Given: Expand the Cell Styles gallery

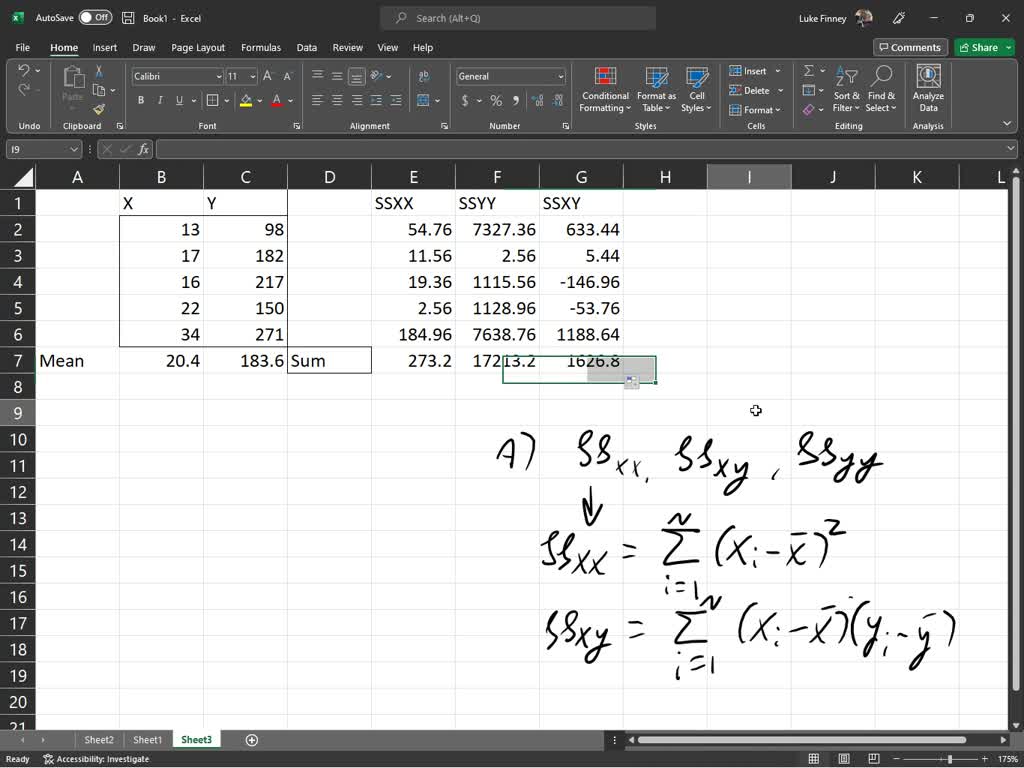Looking at the screenshot, I should (x=696, y=90).
